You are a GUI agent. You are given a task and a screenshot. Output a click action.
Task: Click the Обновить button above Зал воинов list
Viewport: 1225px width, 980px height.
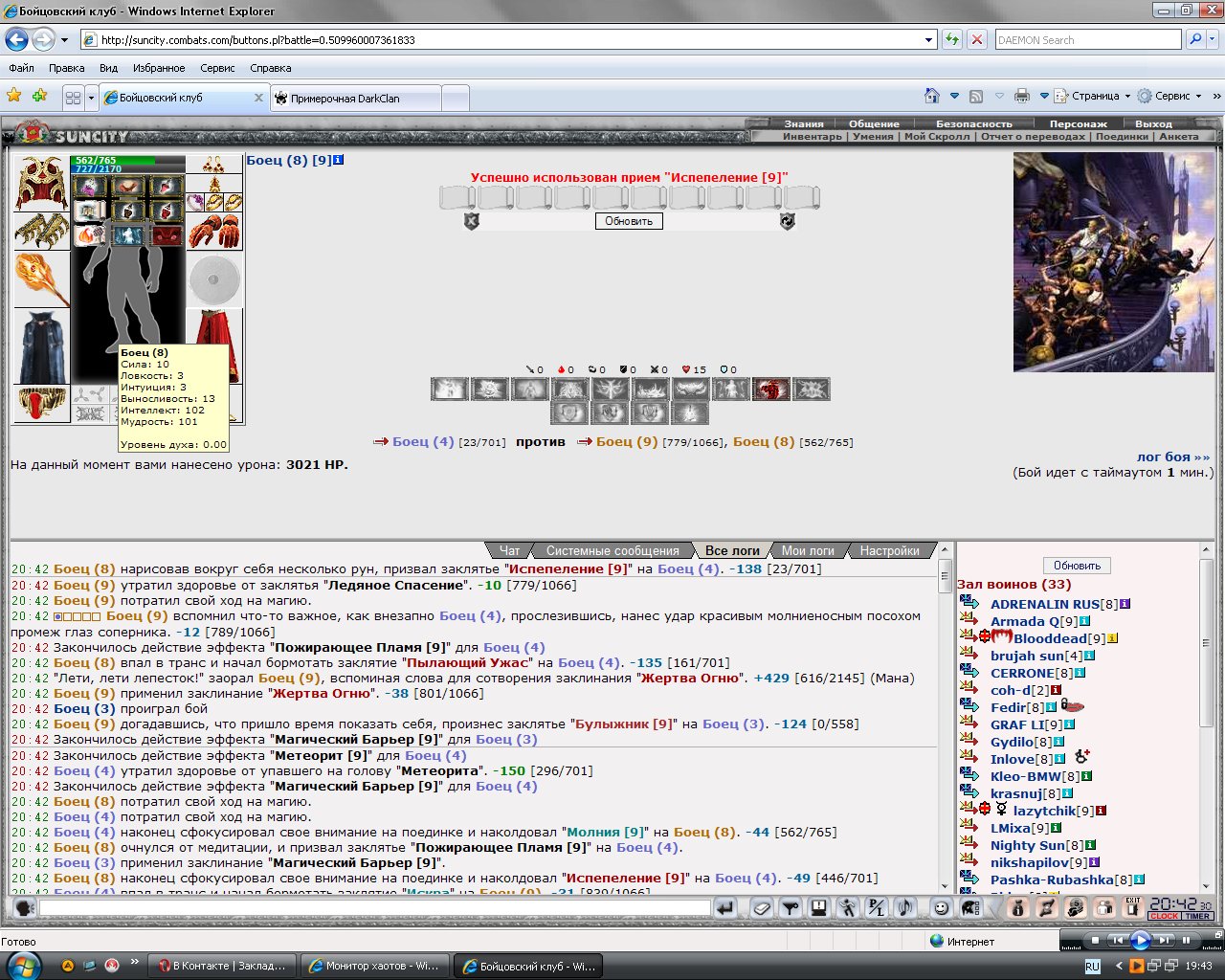[1077, 566]
